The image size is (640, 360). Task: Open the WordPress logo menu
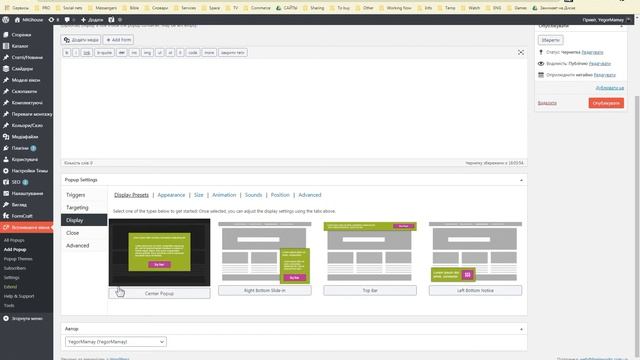click(x=6, y=20)
